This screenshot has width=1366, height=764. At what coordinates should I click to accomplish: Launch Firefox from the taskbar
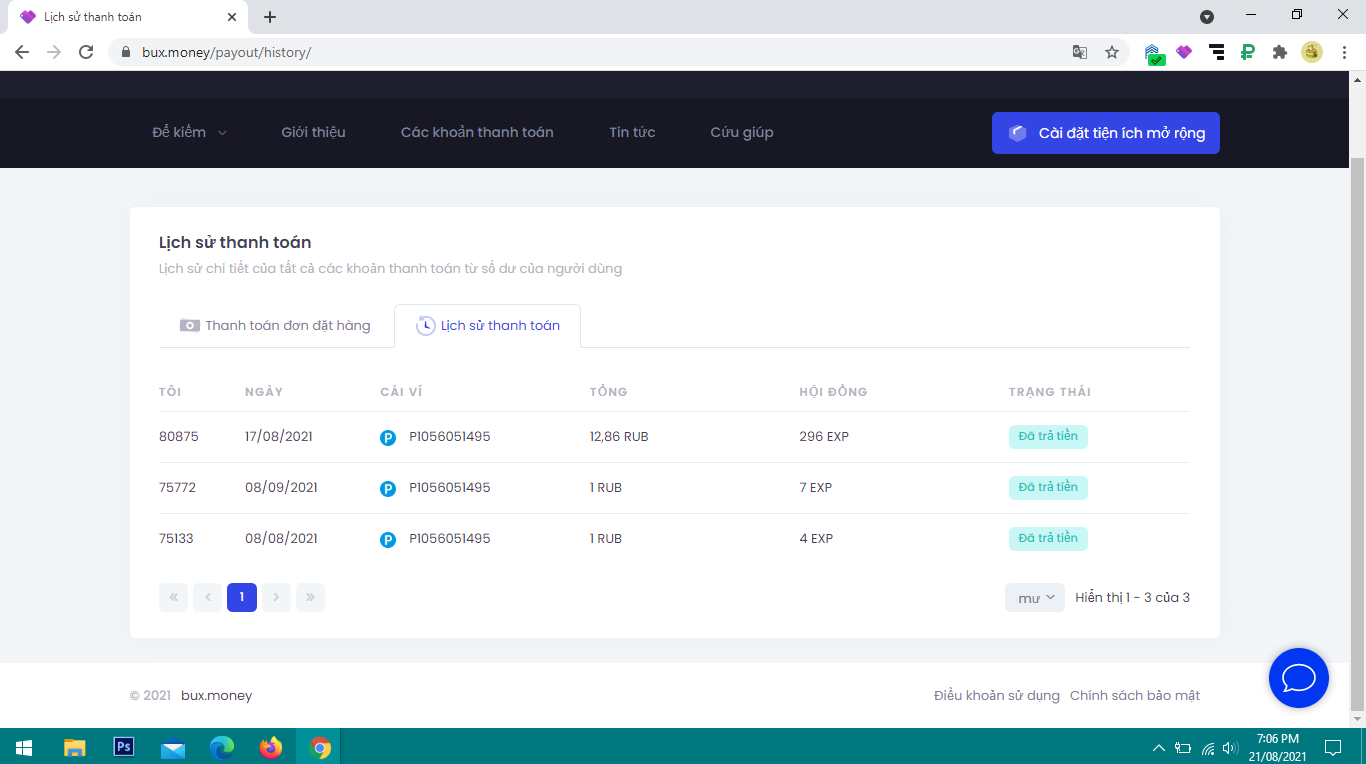click(271, 747)
